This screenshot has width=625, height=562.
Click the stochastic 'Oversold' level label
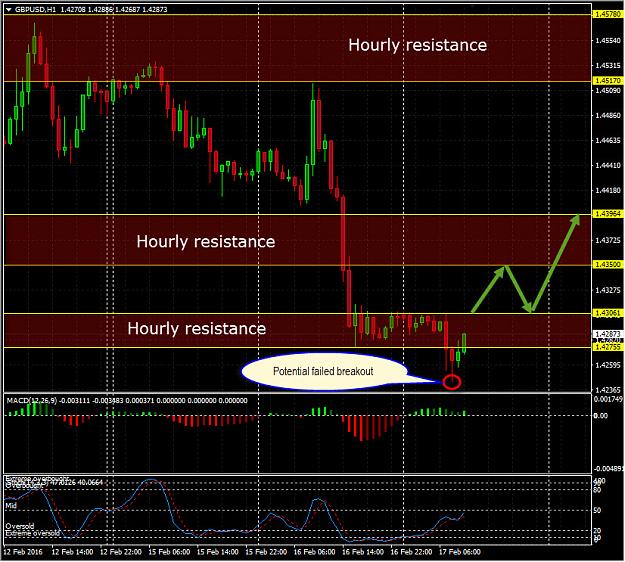pos(20,526)
